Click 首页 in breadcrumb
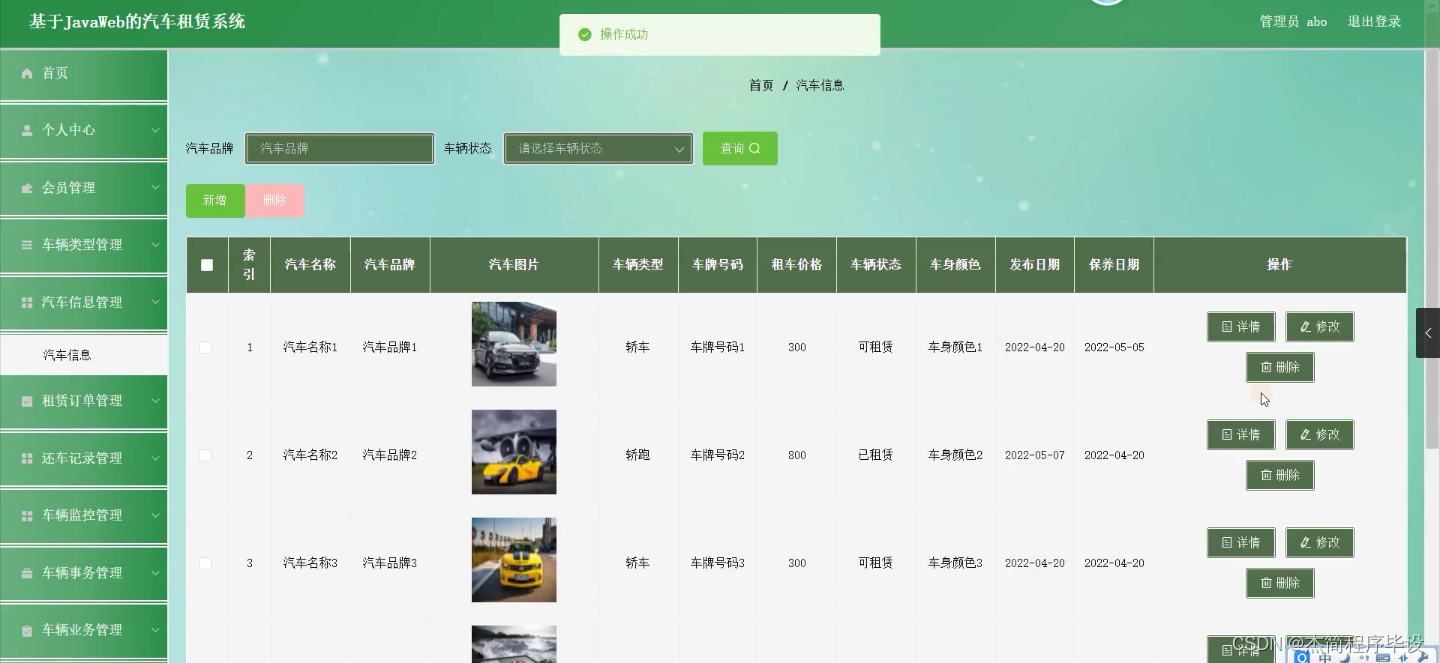This screenshot has width=1440, height=663. click(x=761, y=86)
